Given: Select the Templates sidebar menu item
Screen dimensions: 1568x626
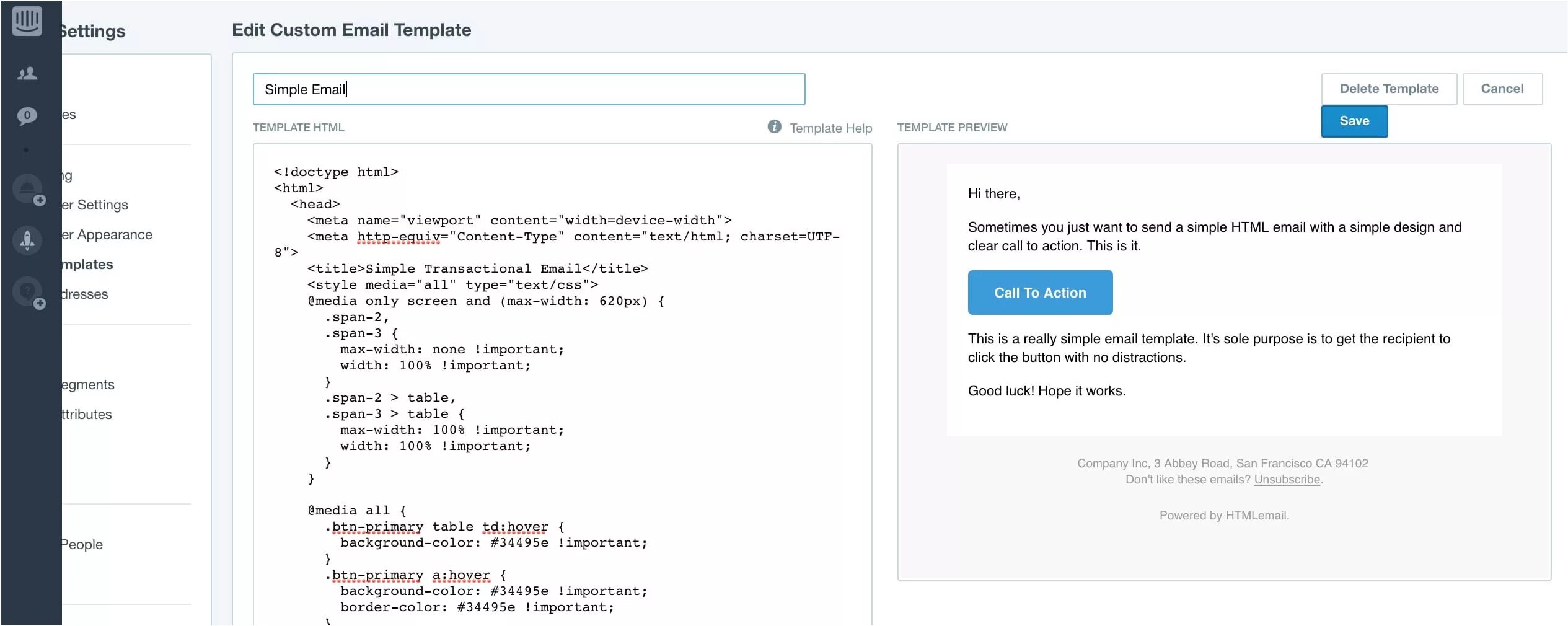Looking at the screenshot, I should point(87,265).
